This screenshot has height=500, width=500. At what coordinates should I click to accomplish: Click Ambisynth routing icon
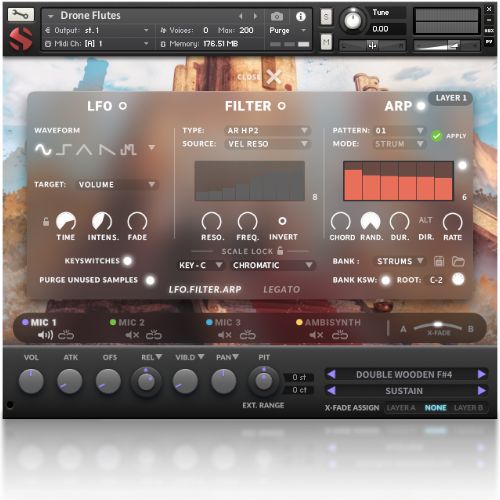[340, 334]
